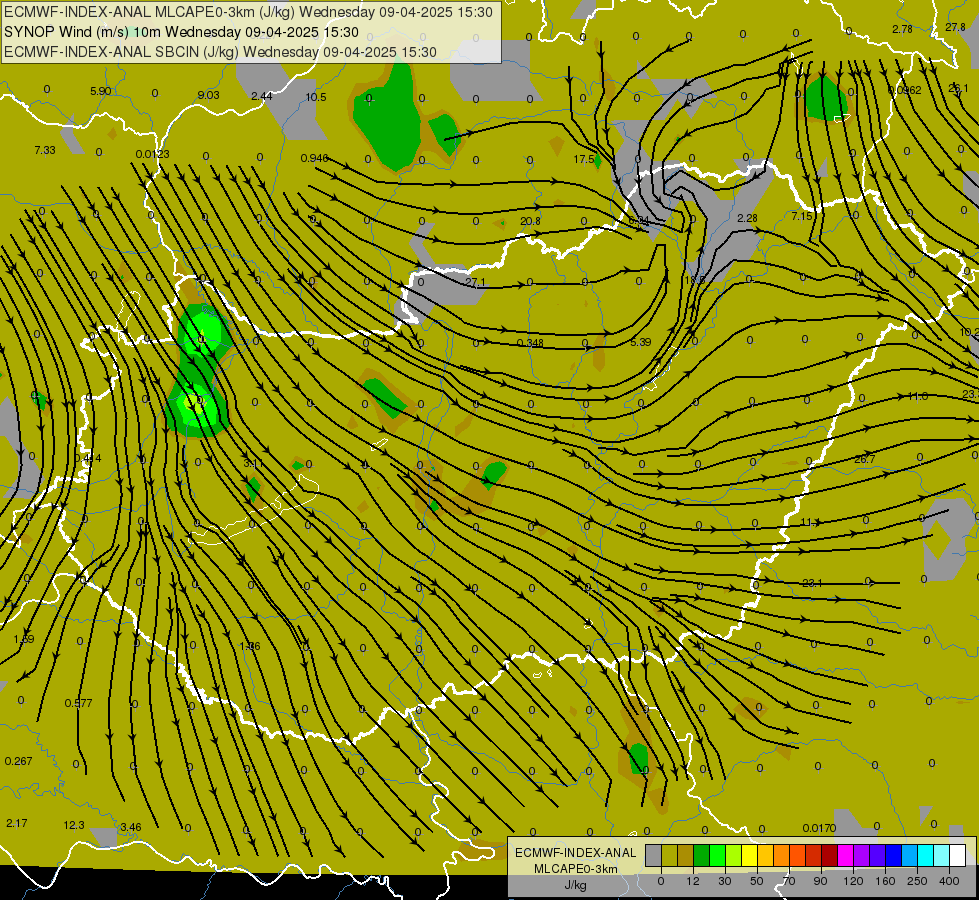Image resolution: width=979 pixels, height=900 pixels.
Task: Click the MLCAPE0-3km title line in header
Action: (x=248, y=12)
